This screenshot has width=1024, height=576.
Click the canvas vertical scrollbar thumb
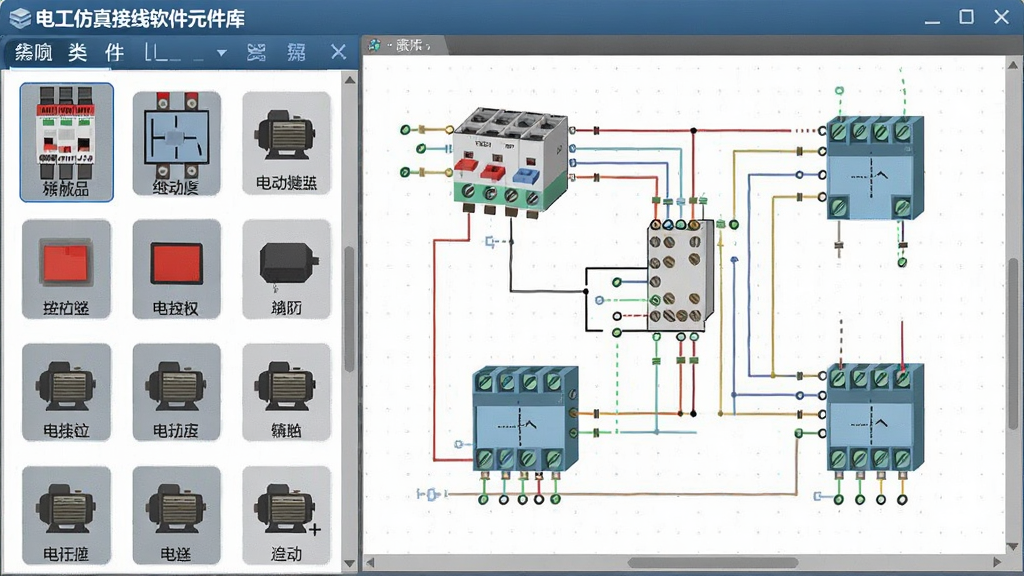(x=1013, y=344)
